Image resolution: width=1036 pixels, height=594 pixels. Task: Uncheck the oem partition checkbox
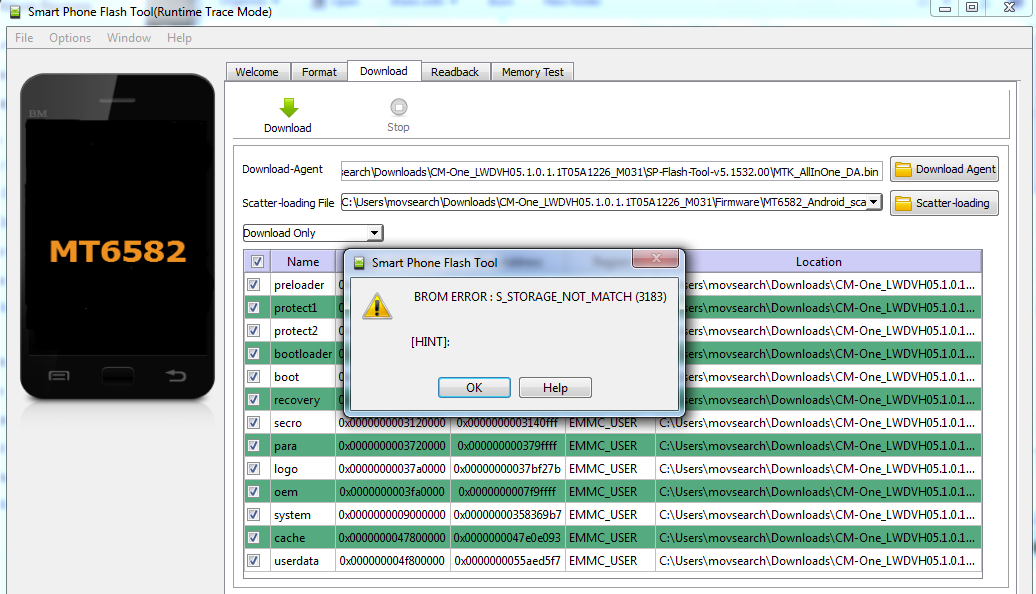coord(253,492)
